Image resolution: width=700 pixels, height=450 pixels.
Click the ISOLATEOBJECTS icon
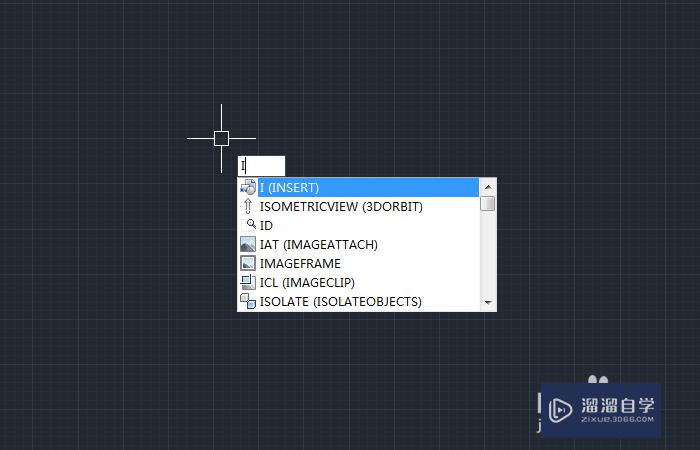(248, 301)
